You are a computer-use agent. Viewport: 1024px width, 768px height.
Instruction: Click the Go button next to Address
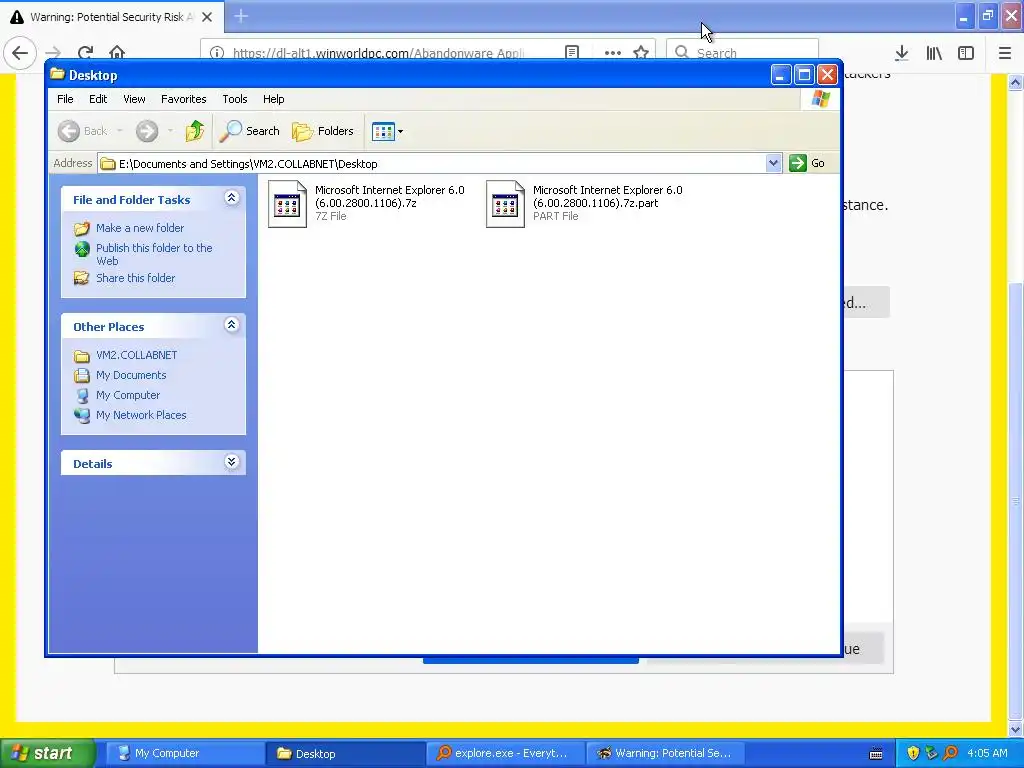tap(807, 163)
